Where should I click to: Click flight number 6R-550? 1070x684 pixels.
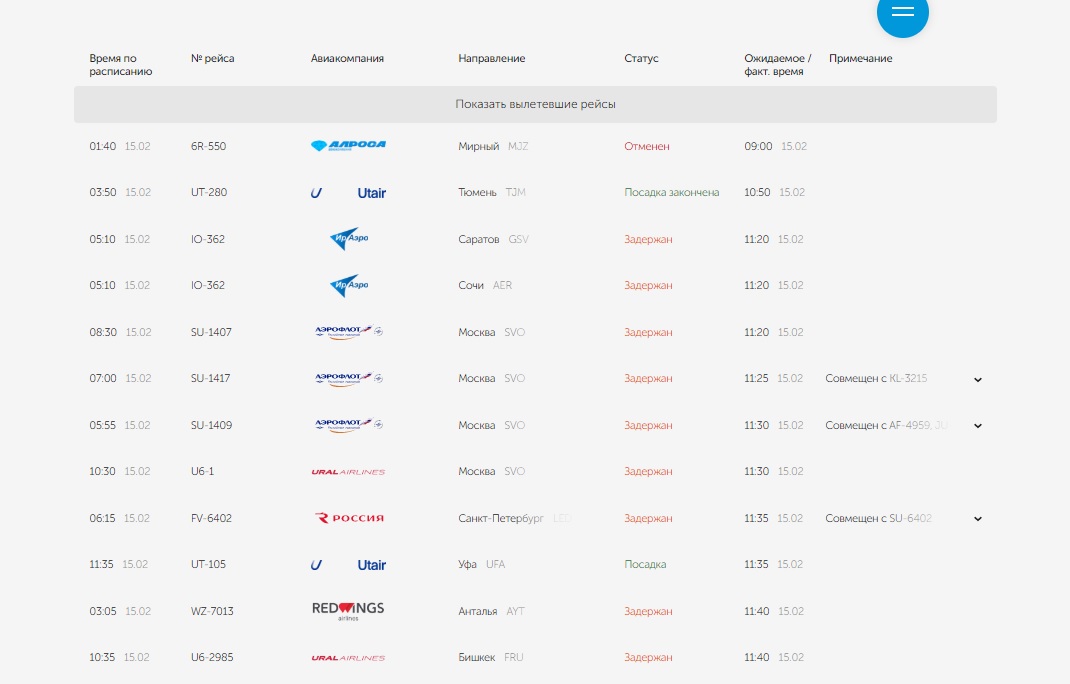208,146
